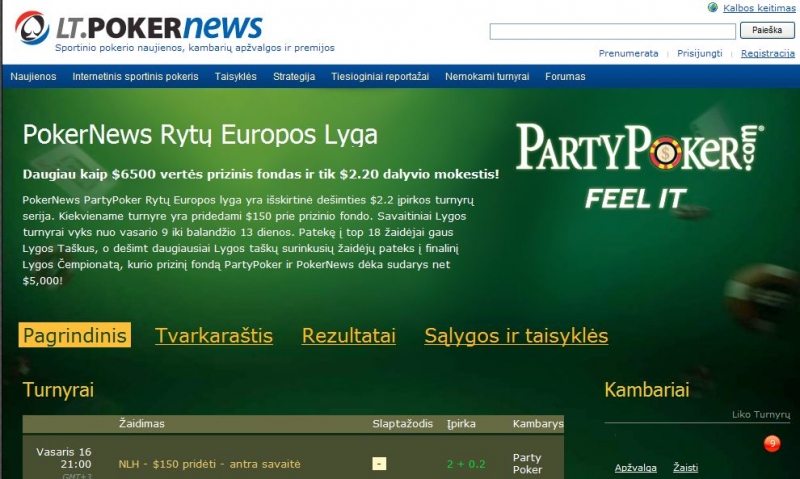Open the Registracija link
The image size is (800, 479).
(x=767, y=54)
